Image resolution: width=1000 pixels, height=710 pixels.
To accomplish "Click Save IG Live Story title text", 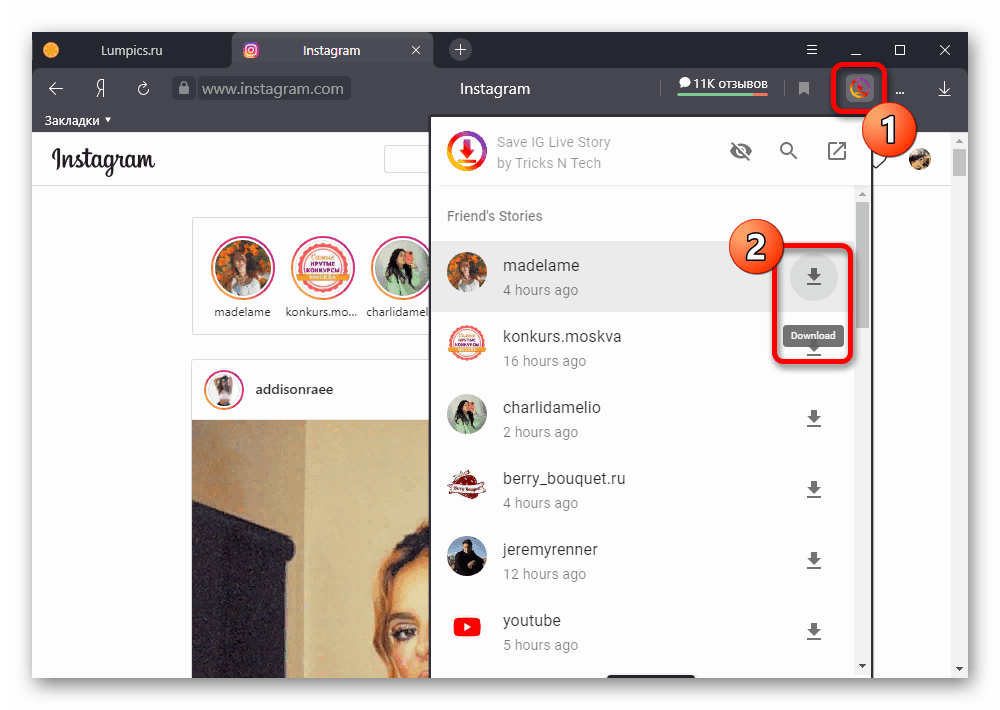I will (554, 142).
